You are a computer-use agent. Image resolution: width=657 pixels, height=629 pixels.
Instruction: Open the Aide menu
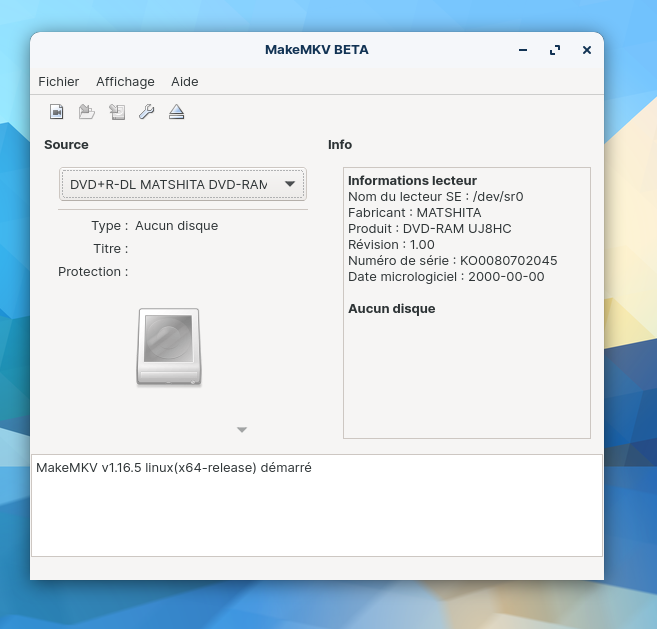click(x=184, y=81)
